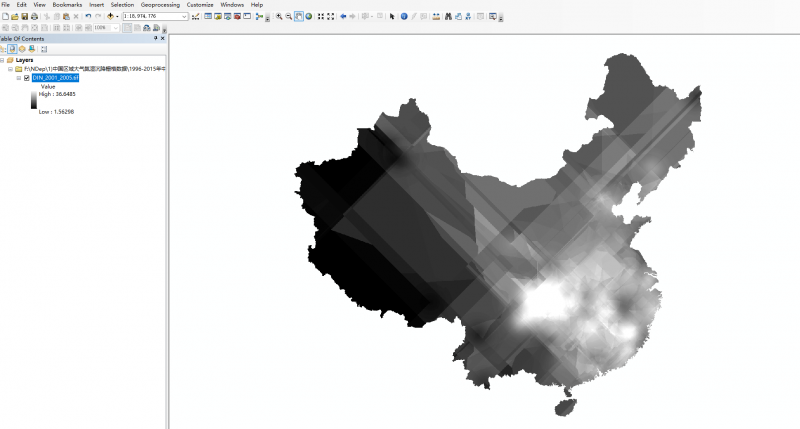
Task: Click the Save map document icon
Action: (24, 17)
